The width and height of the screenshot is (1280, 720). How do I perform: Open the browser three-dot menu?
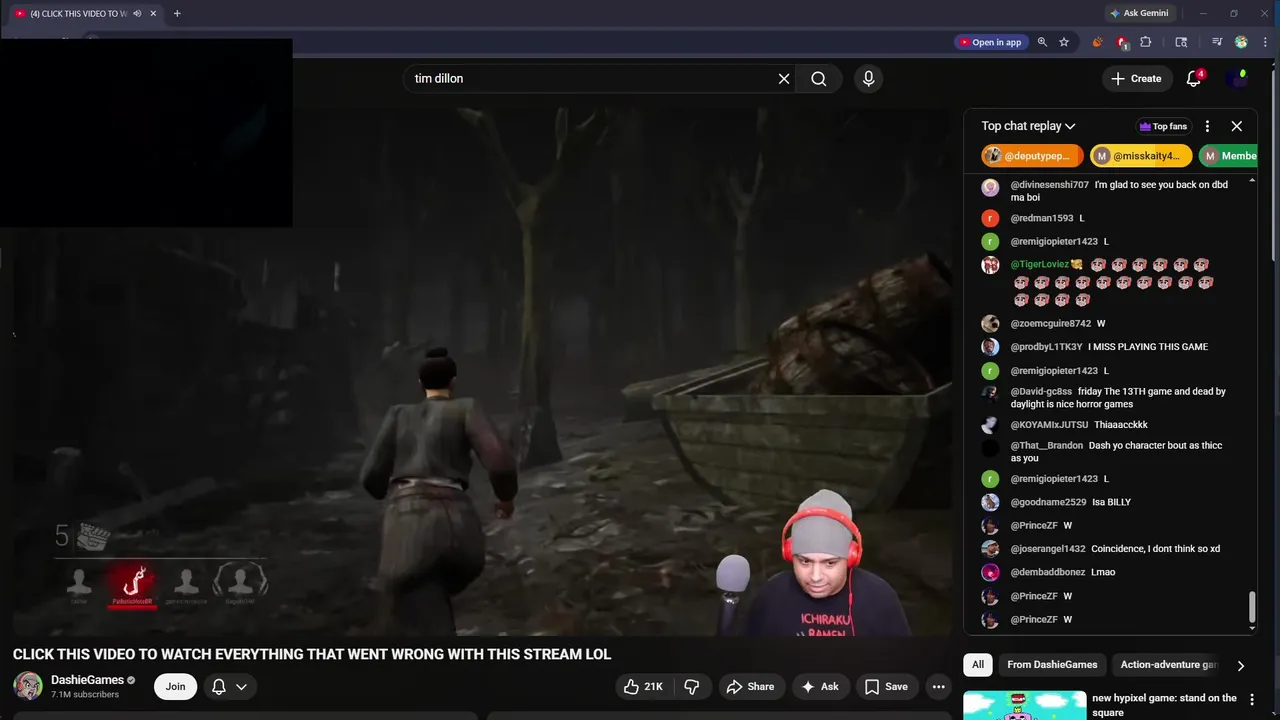point(1265,42)
